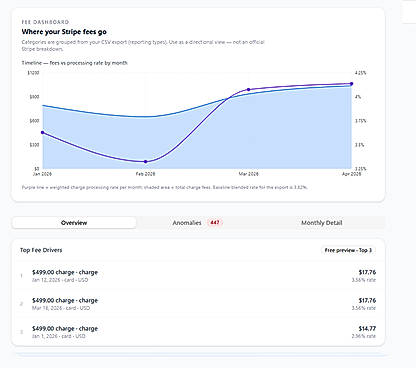
Task: Click the 3.56% rate in the Mar 18 row
Action: point(364,308)
